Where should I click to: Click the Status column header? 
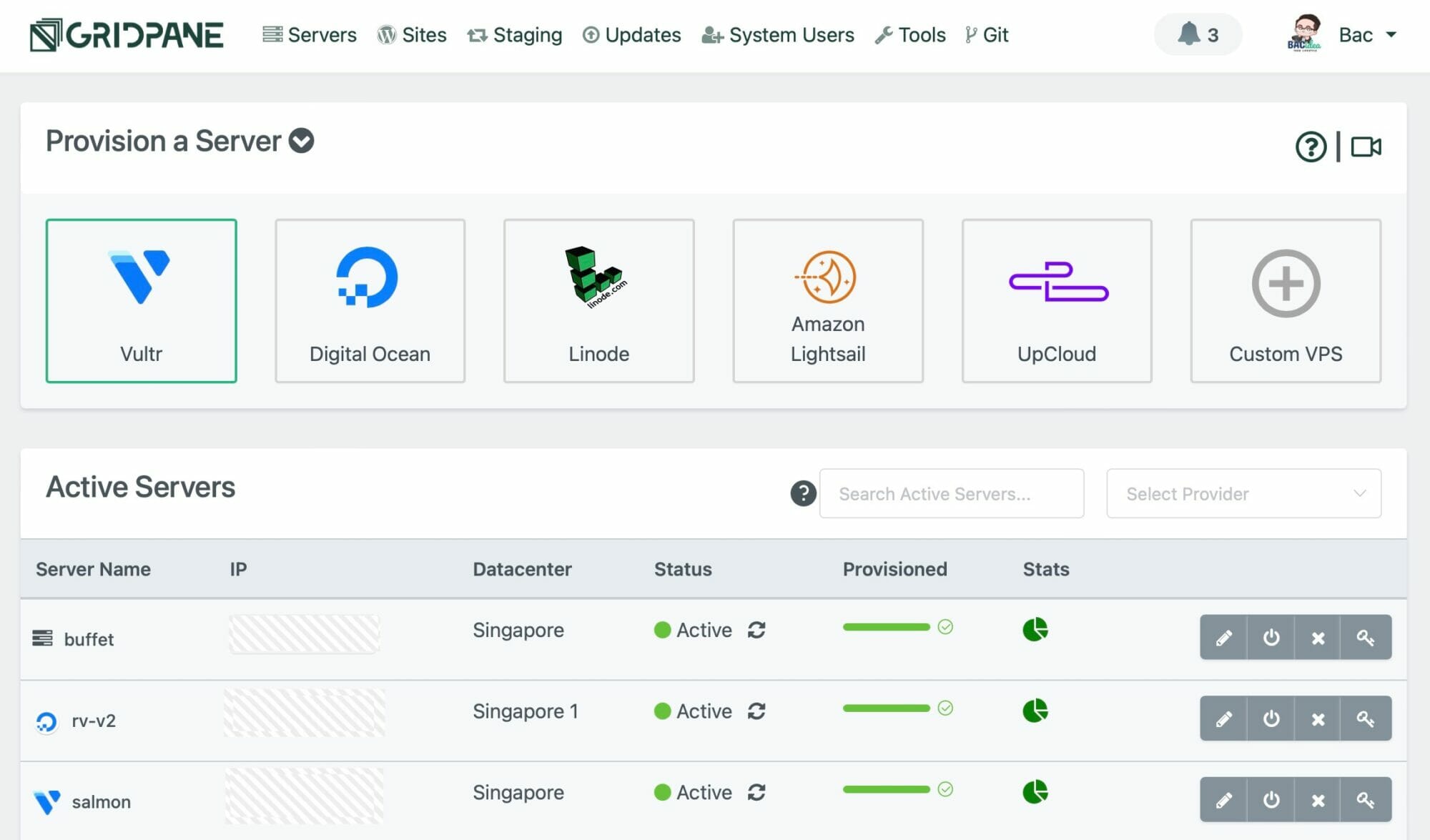click(x=683, y=569)
